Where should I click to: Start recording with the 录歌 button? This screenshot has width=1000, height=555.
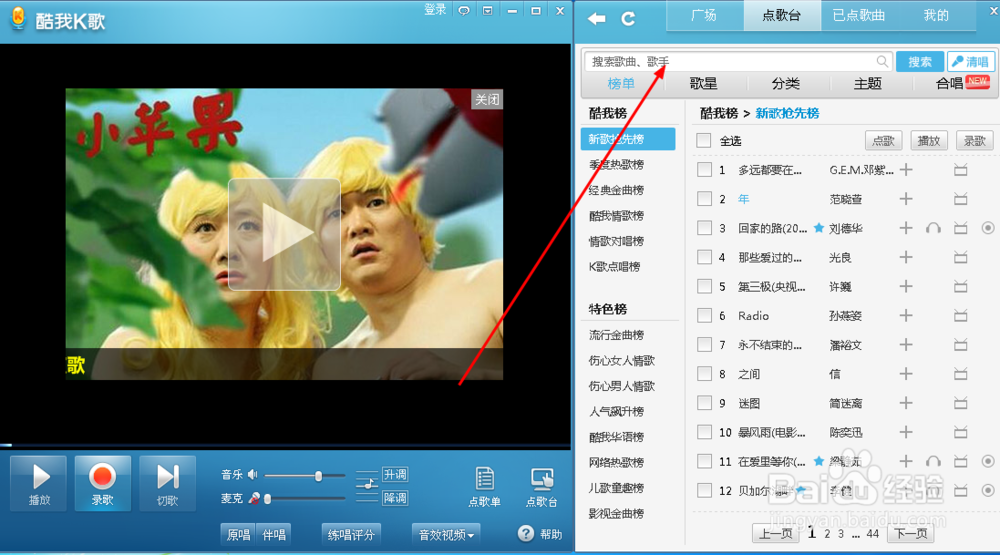102,484
